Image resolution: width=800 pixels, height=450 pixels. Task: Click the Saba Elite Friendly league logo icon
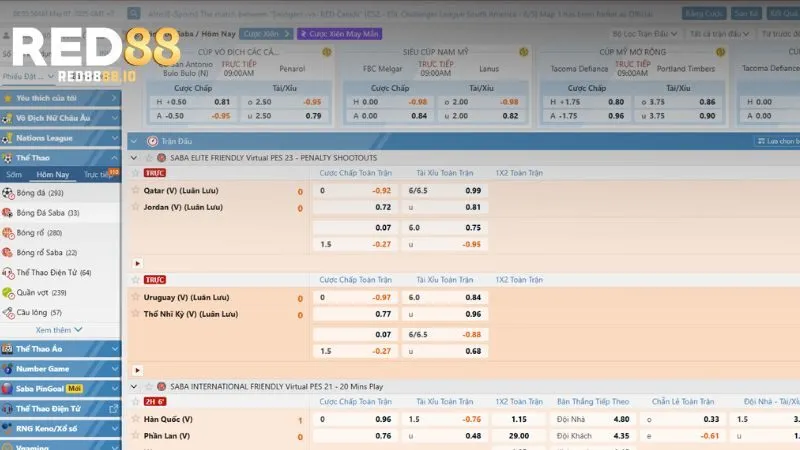[161, 158]
